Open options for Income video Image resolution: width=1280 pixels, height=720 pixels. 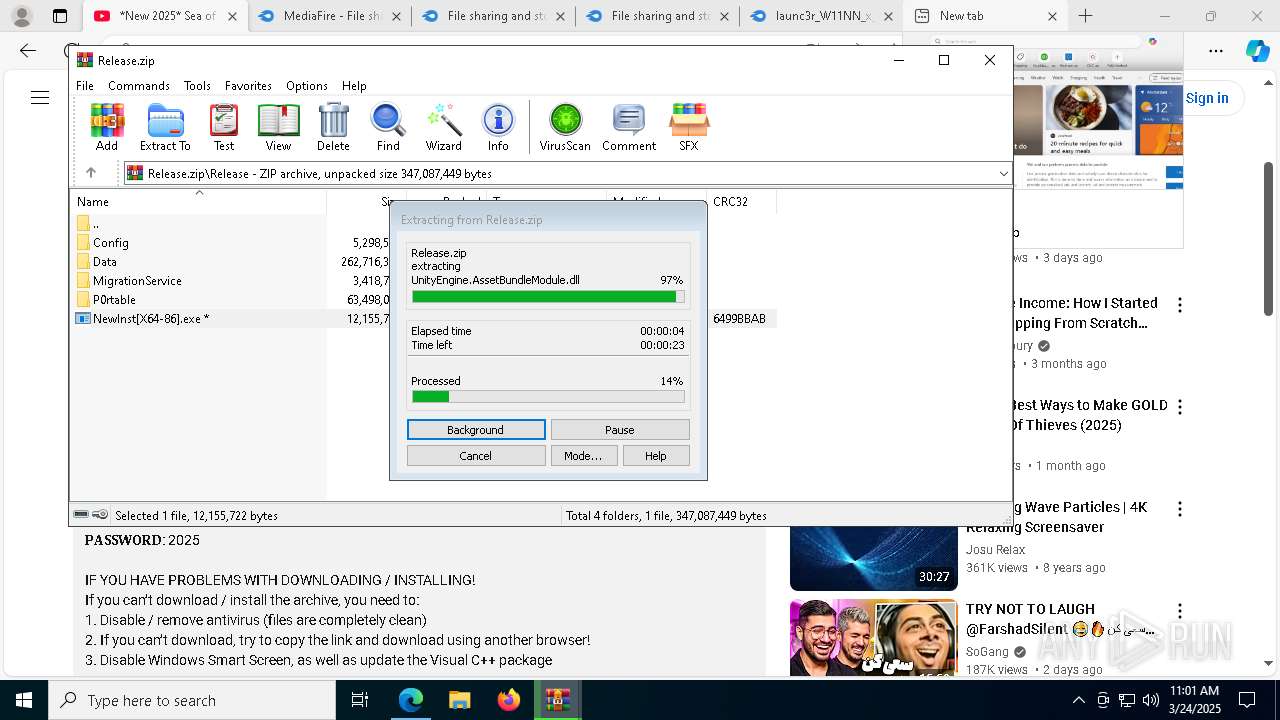pos(1180,305)
